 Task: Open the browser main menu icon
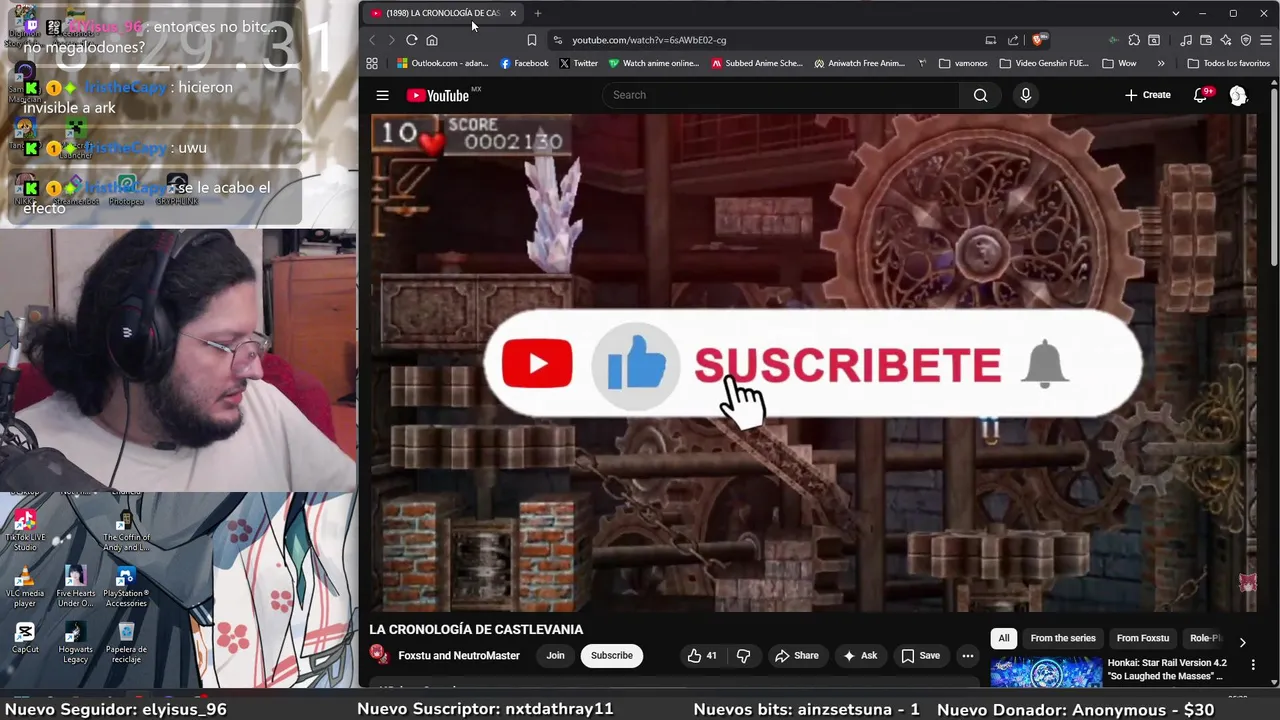click(x=1266, y=40)
